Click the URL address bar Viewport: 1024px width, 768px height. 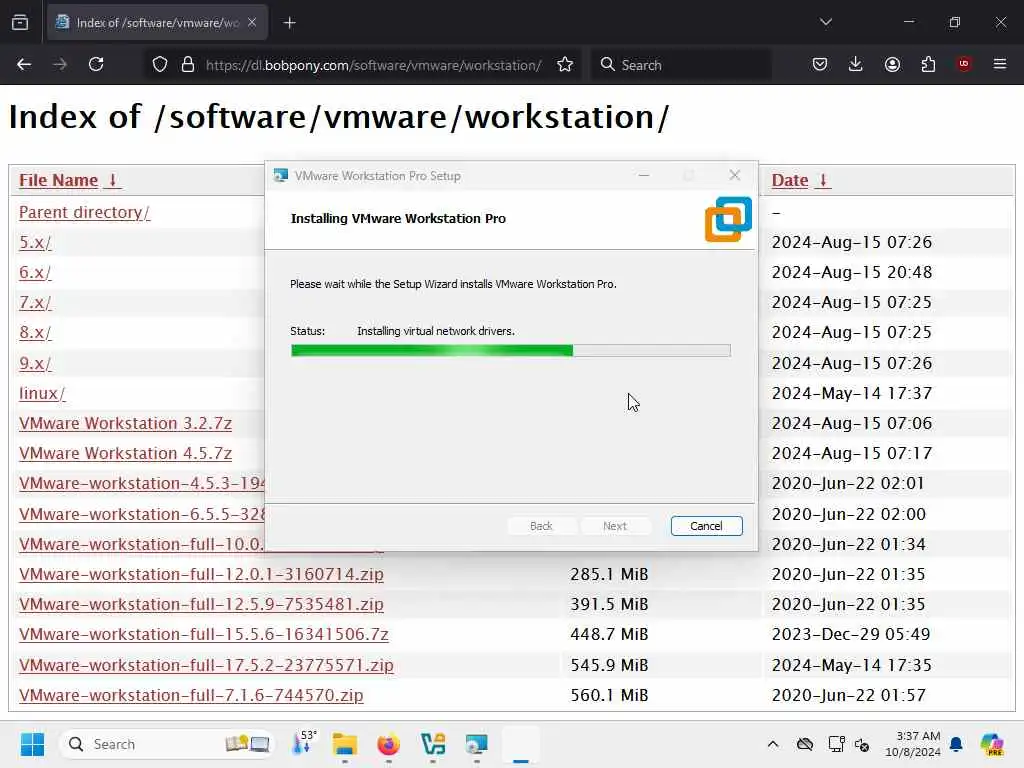click(x=373, y=65)
